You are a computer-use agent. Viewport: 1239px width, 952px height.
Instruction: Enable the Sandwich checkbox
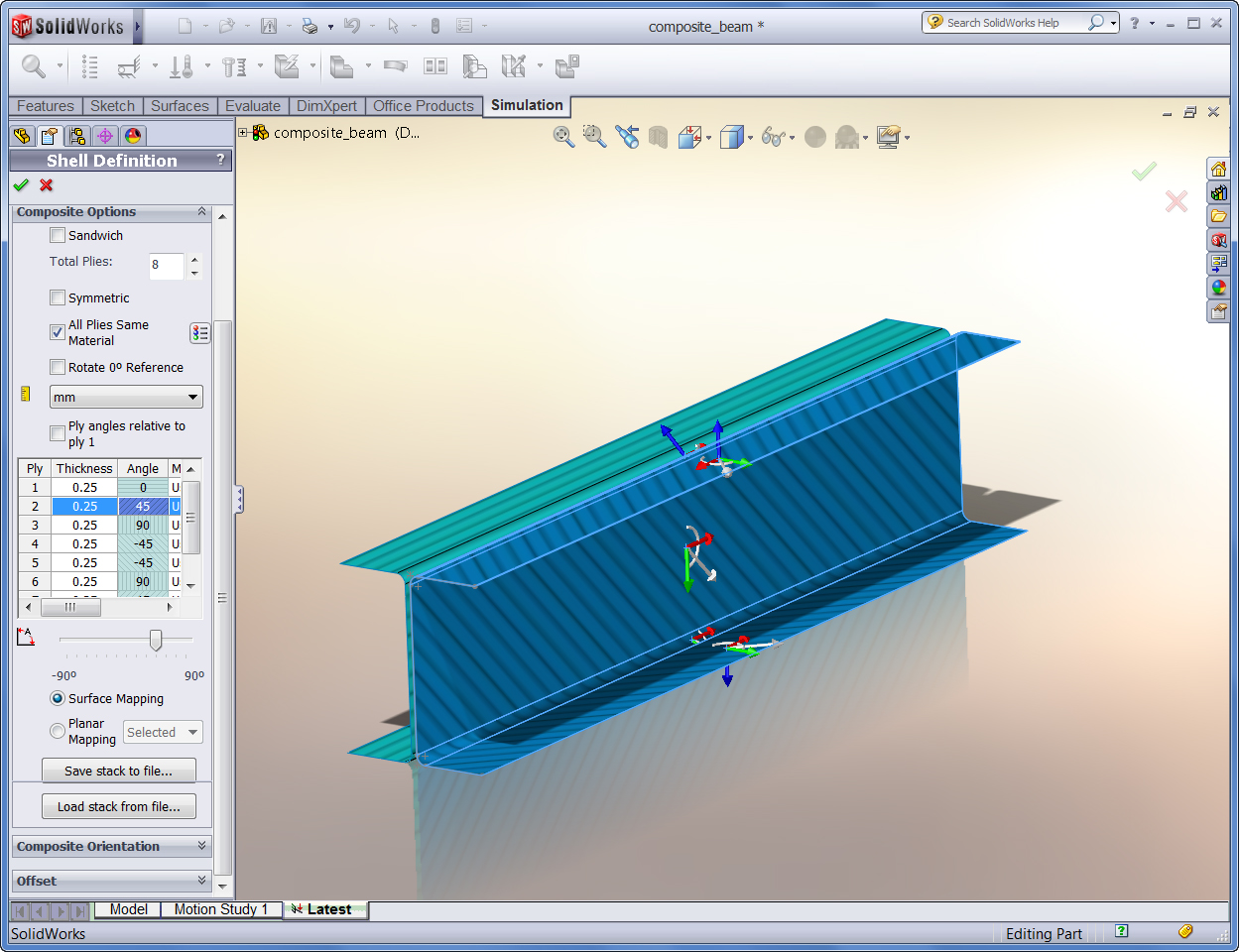coord(58,236)
